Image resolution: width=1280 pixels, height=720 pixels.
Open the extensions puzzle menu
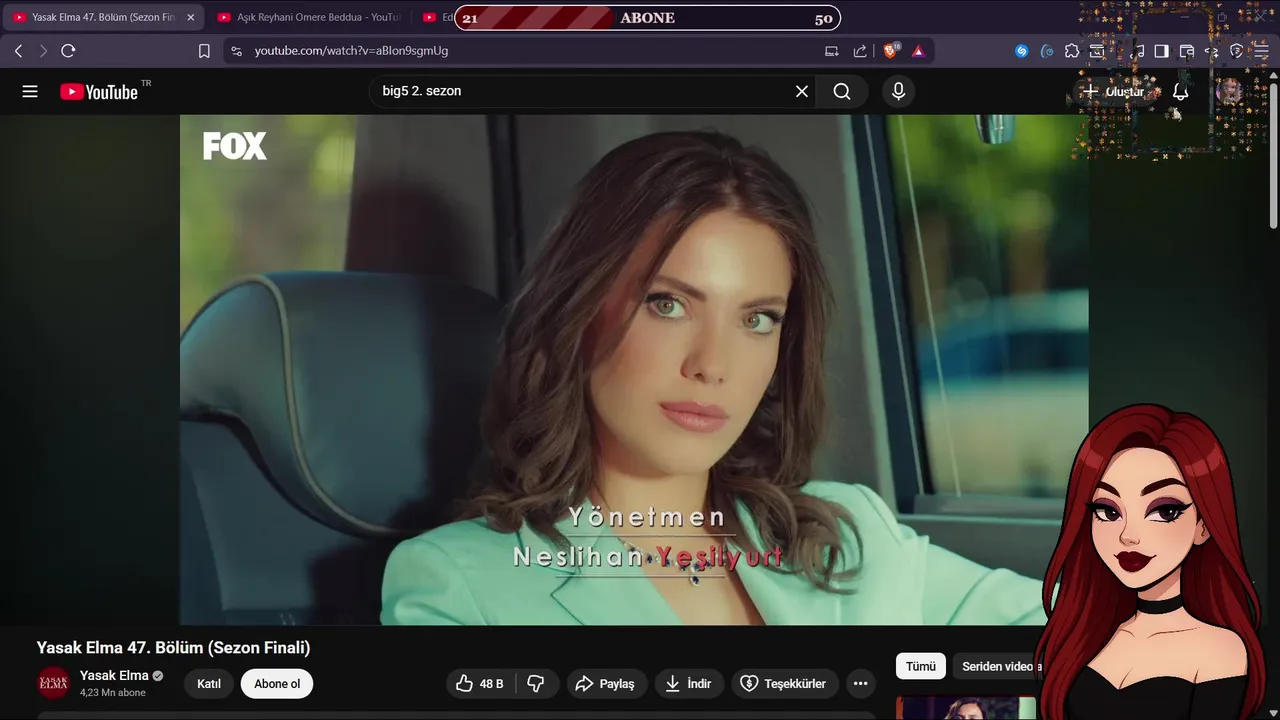pyautogui.click(x=1072, y=51)
